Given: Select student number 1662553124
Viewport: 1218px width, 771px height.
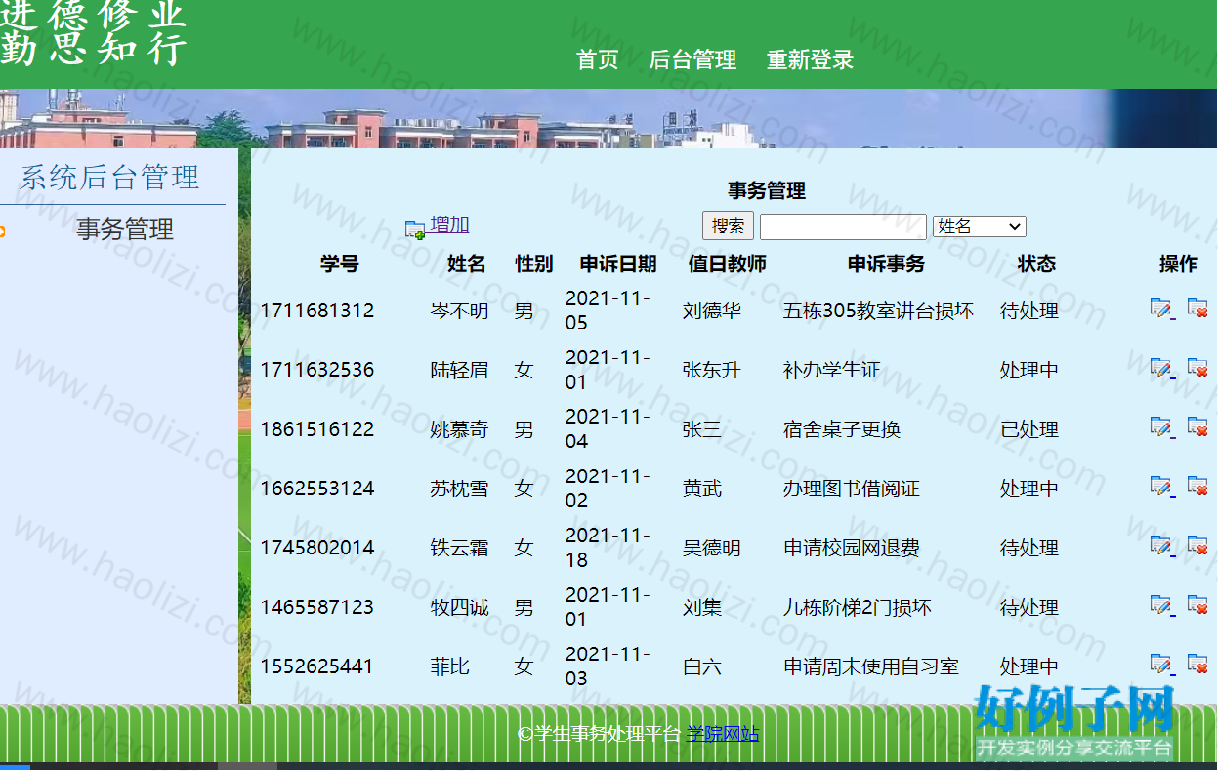Looking at the screenshot, I should pos(317,489).
